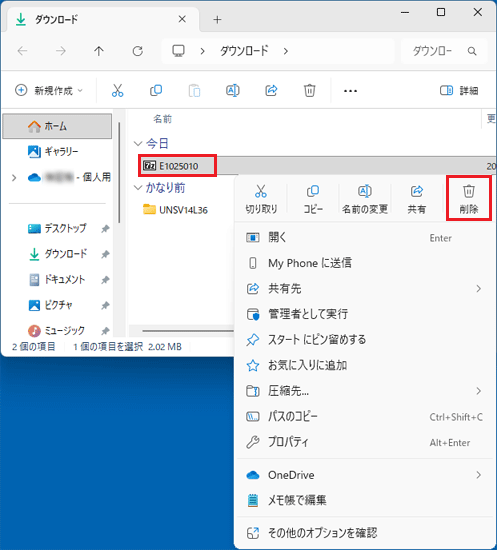The image size is (497, 550).
Task: Open ミュージック in navigation pane
Action: (57, 330)
